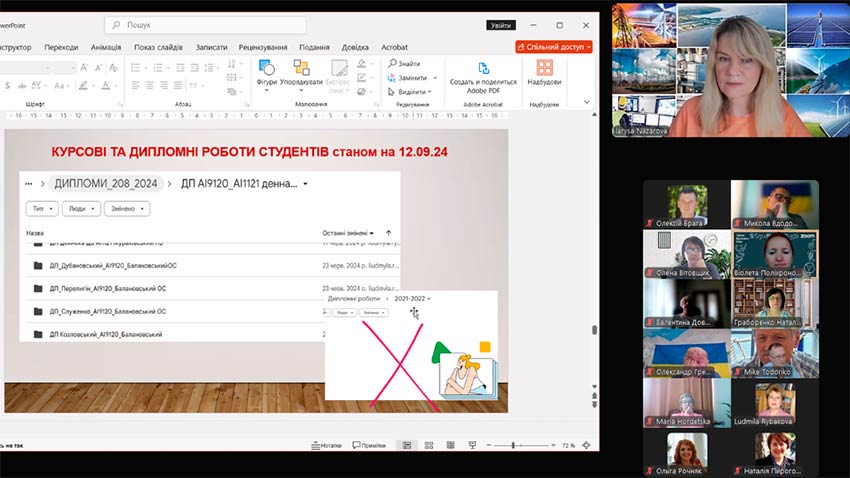This screenshot has height=478, width=850.
Task: Switch to slide sorter view icon
Action: [x=428, y=445]
